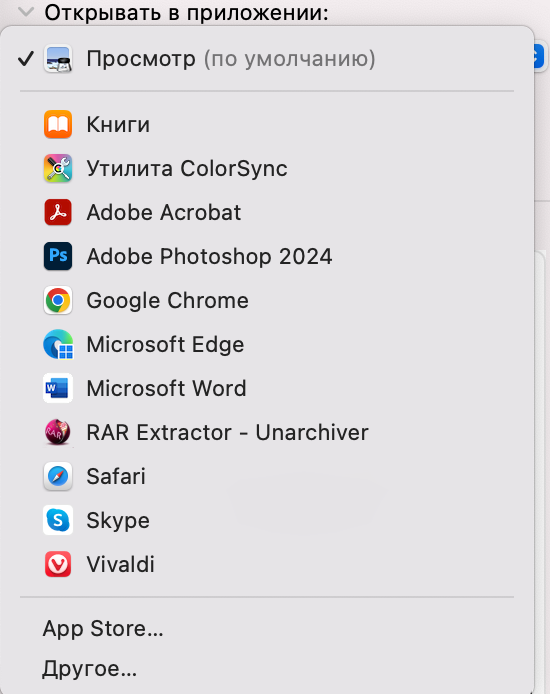This screenshot has width=550, height=694.
Task: Choose RAR Extractor - Unarchiver entry
Action: click(x=267, y=432)
